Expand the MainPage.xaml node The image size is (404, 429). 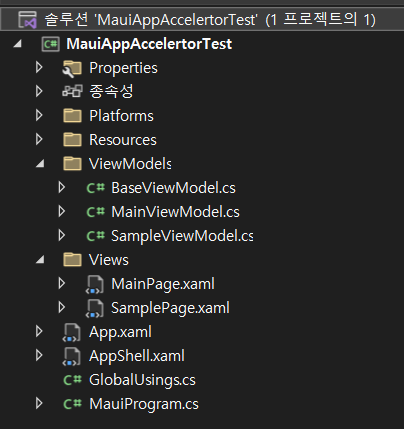62,283
